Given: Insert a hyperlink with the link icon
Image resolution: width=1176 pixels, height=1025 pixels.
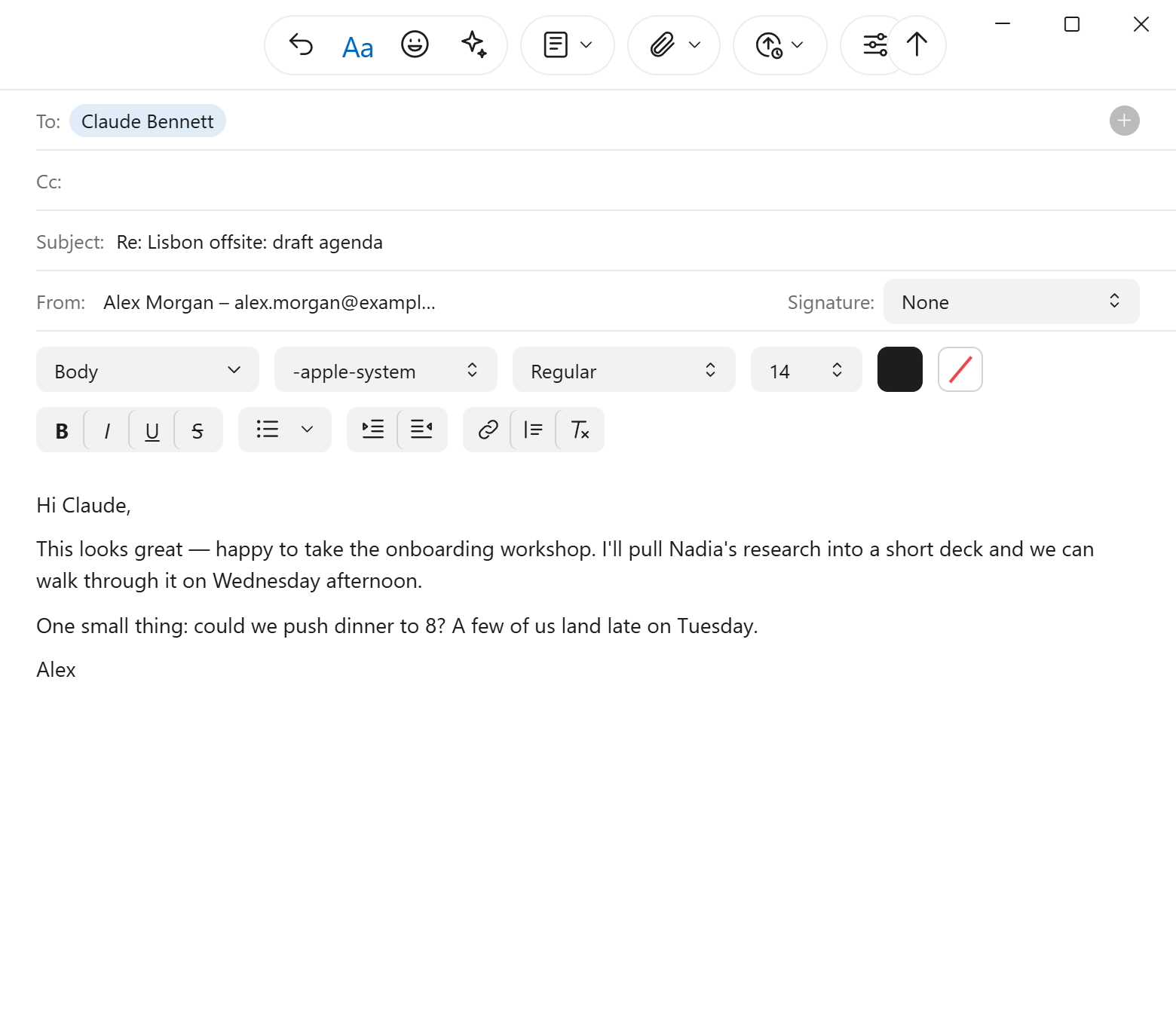Looking at the screenshot, I should pos(488,430).
